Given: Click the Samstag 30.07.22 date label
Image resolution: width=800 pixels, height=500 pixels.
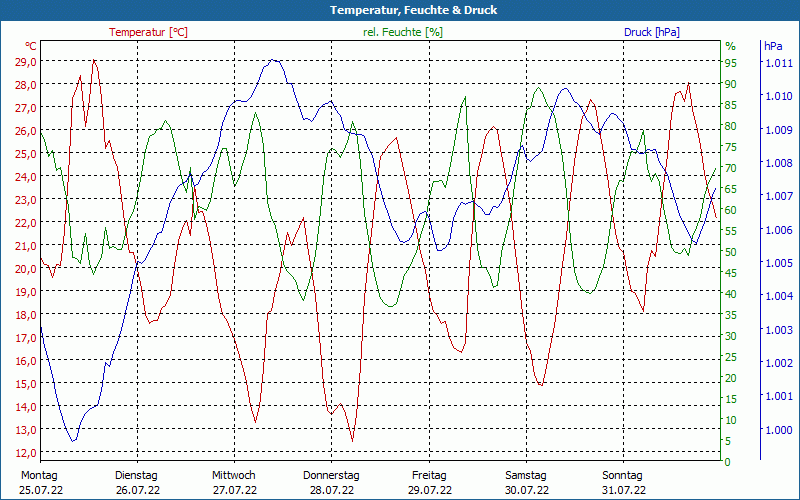Looking at the screenshot, I should pos(527,483).
